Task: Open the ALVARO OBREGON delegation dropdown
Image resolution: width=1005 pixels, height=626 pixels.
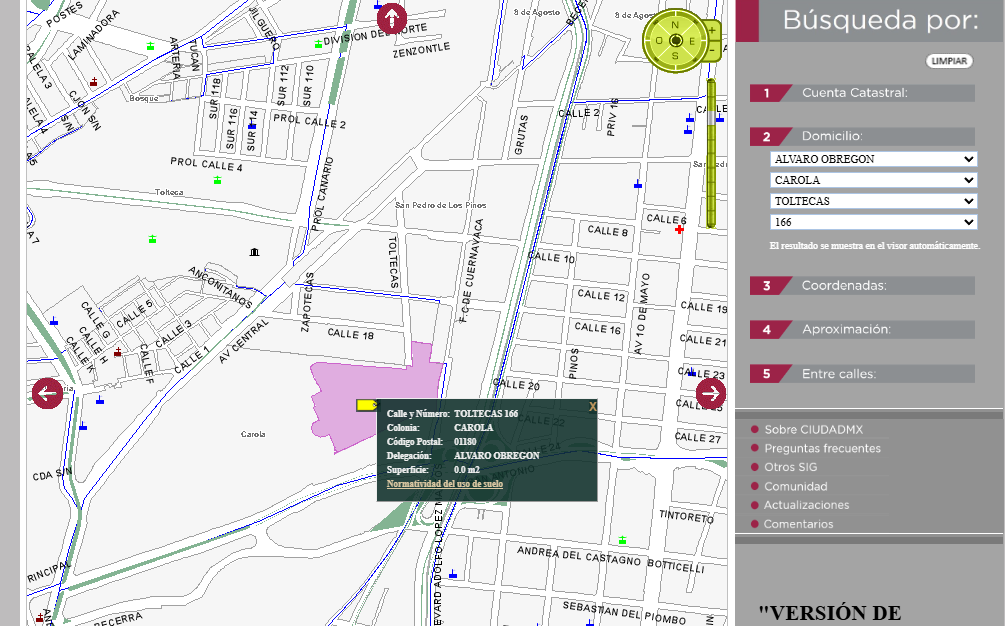Action: point(873,159)
